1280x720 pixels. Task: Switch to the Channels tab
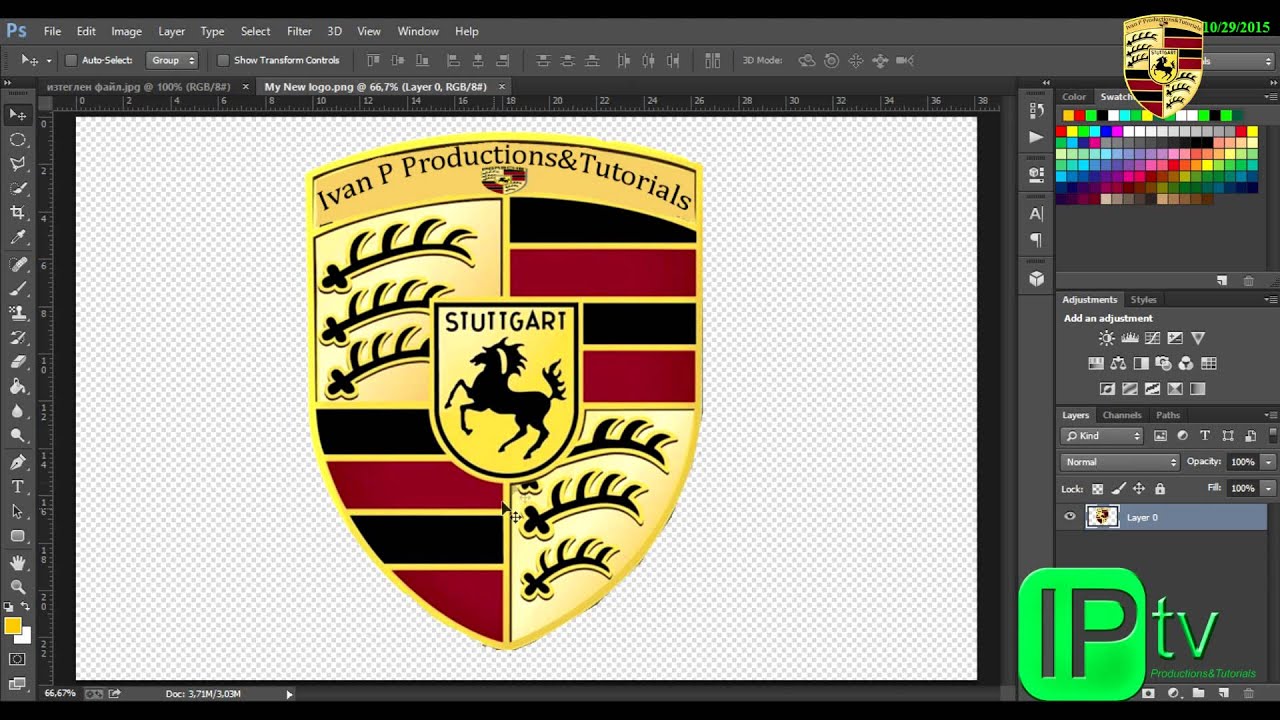click(x=1122, y=415)
